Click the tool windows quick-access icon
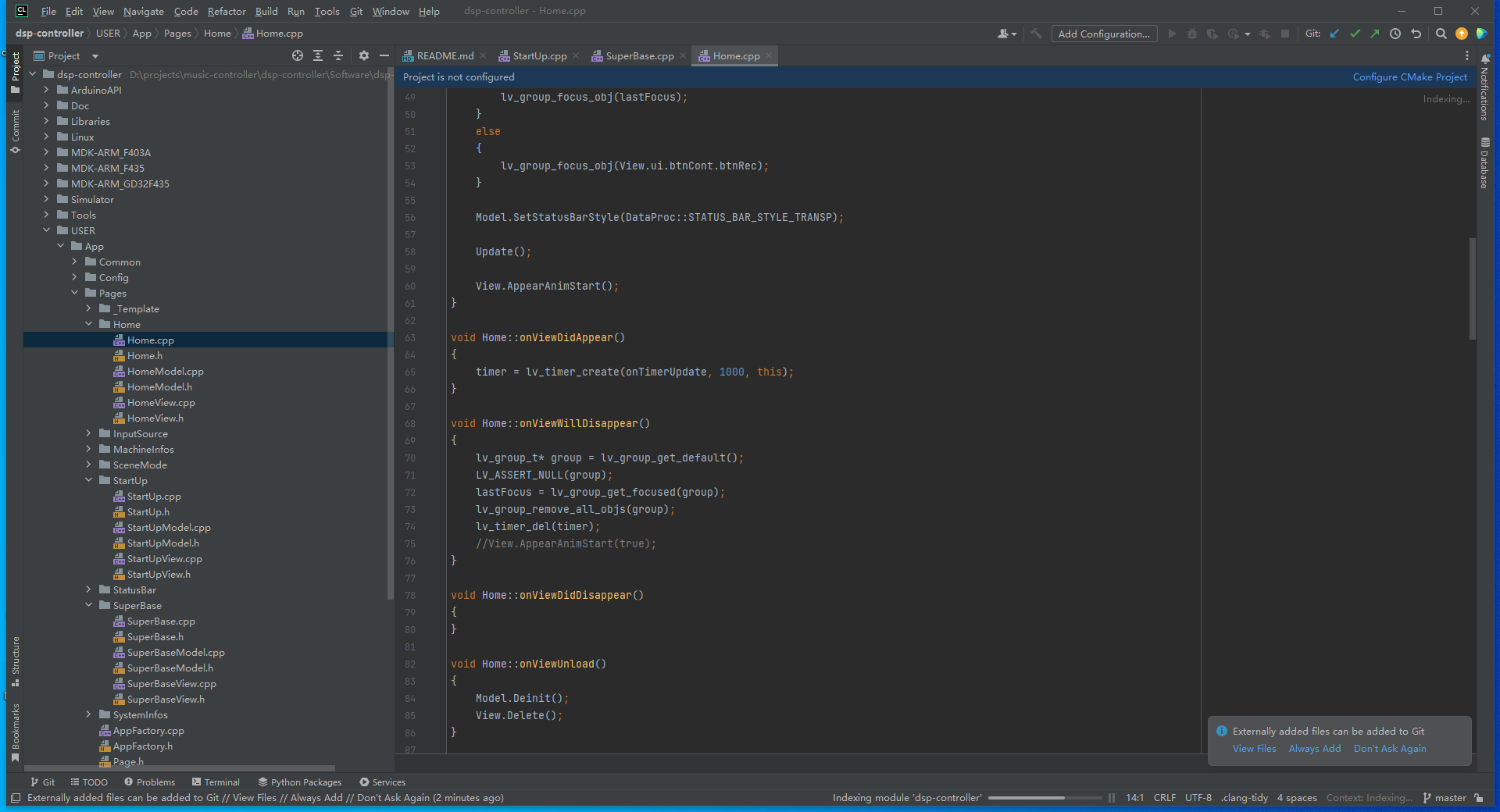Viewport: 1500px width, 812px height. [16, 798]
